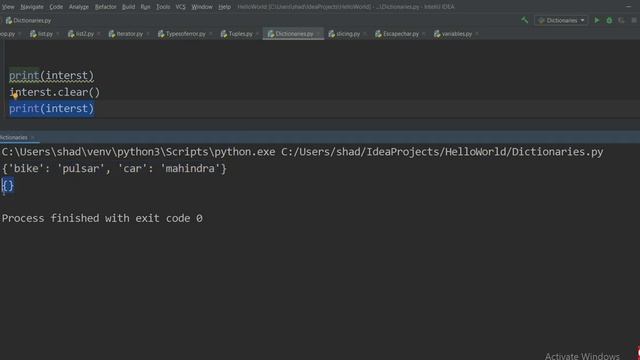This screenshot has height=360, width=640.
Task: Click the highlighted print(interst) code line
Action: 51,109
